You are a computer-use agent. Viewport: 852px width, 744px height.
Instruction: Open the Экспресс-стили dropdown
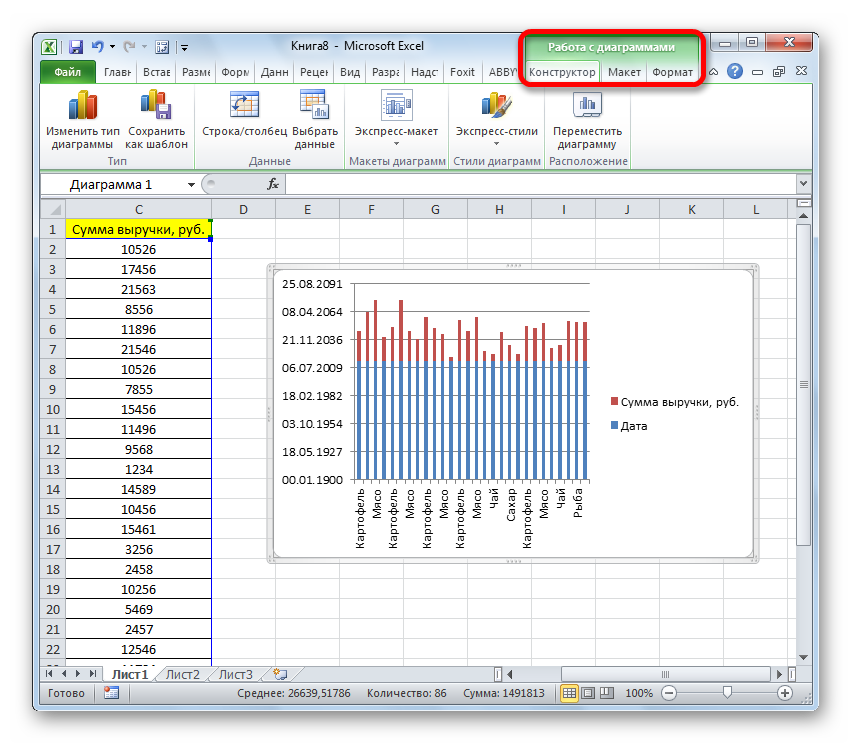click(x=496, y=131)
